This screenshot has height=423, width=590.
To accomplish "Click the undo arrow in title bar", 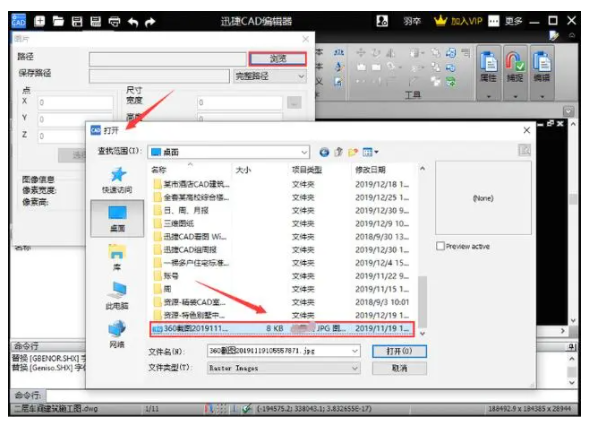I will pos(133,22).
